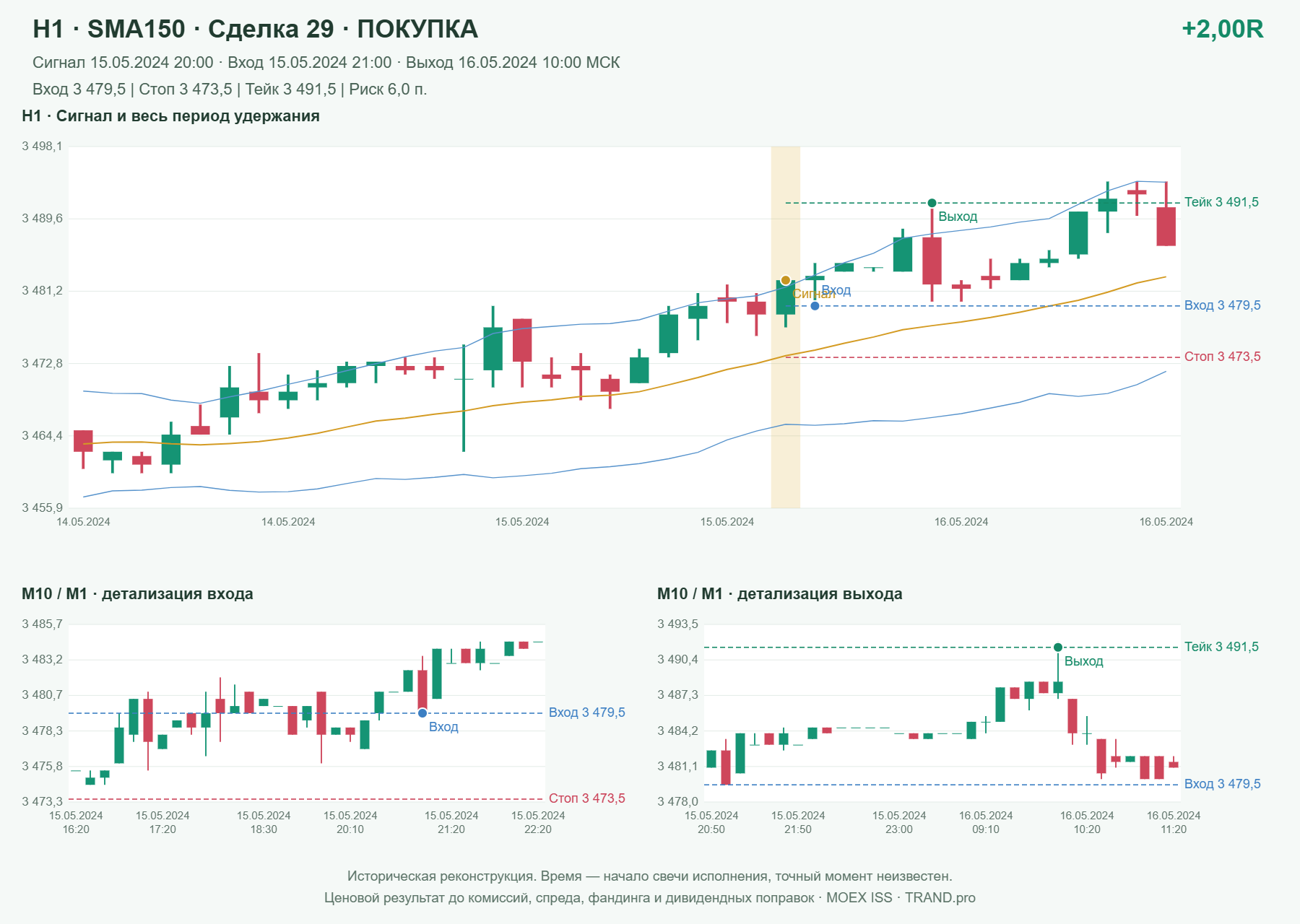Click the 'Риск 6,0 п.' parameters line
The height and width of the screenshot is (924, 1300).
pos(230,90)
